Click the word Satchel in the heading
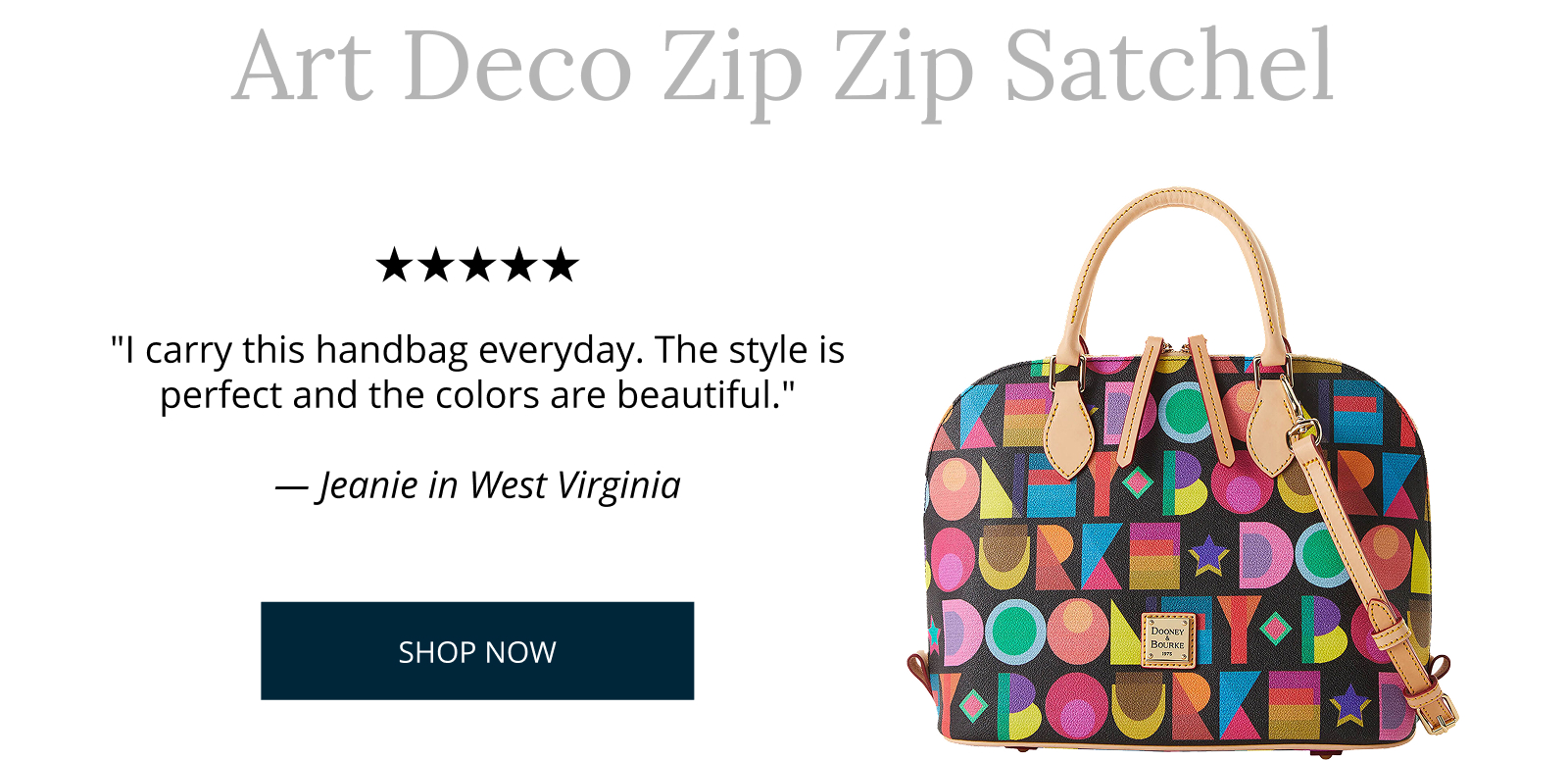 [1169, 66]
